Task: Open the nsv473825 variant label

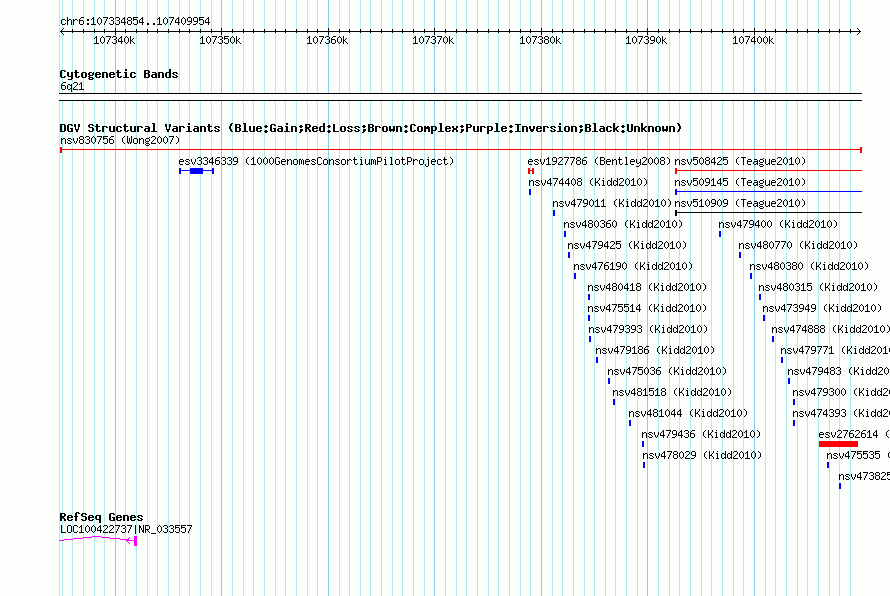Action: 864,476
